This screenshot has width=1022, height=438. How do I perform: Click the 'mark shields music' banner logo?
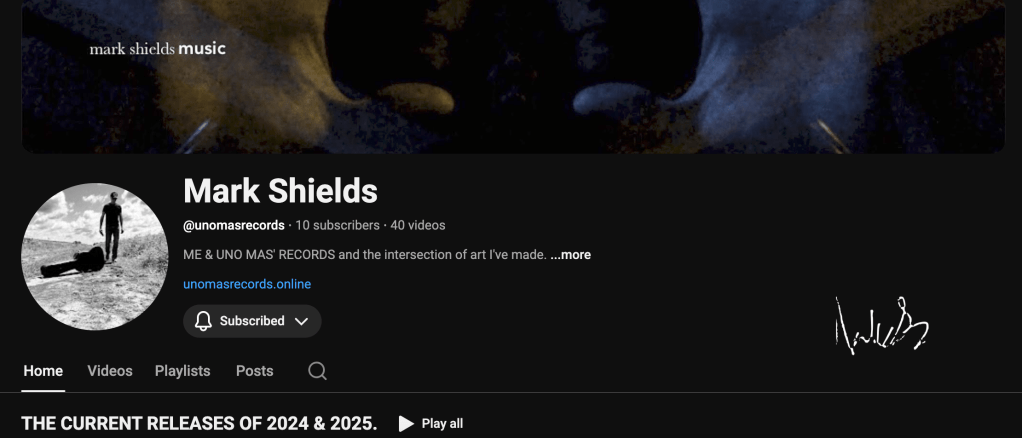(158, 49)
